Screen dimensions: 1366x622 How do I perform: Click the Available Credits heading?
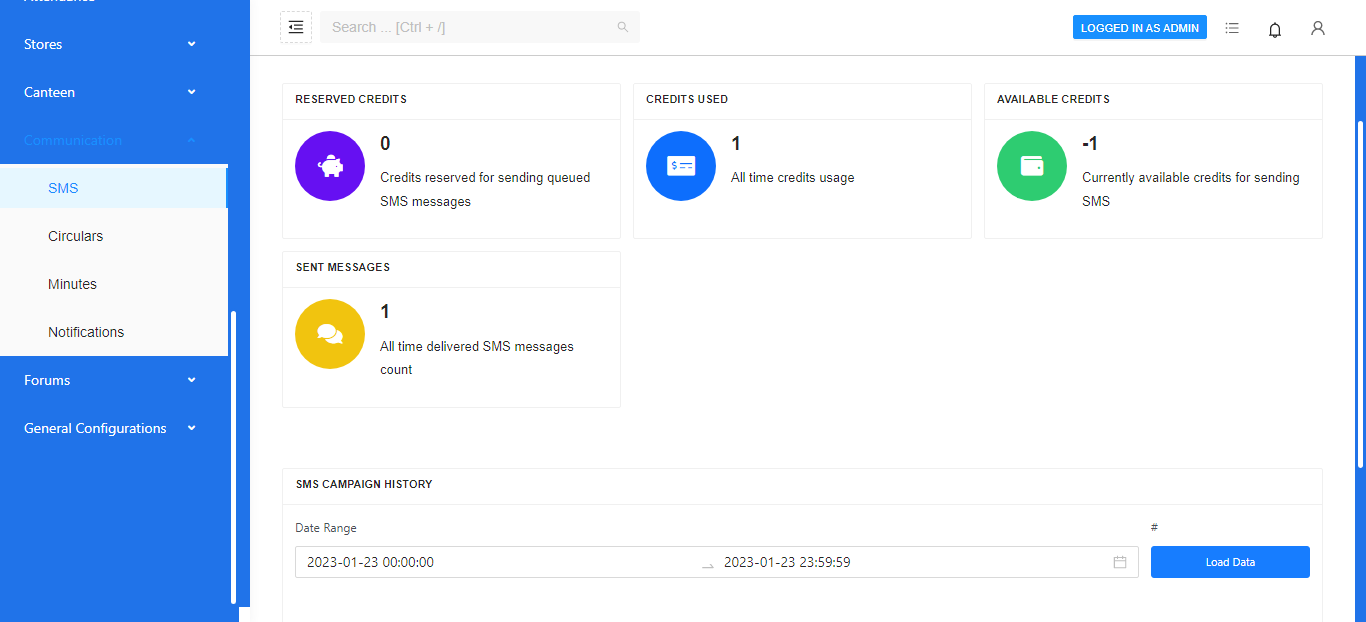pos(1053,100)
